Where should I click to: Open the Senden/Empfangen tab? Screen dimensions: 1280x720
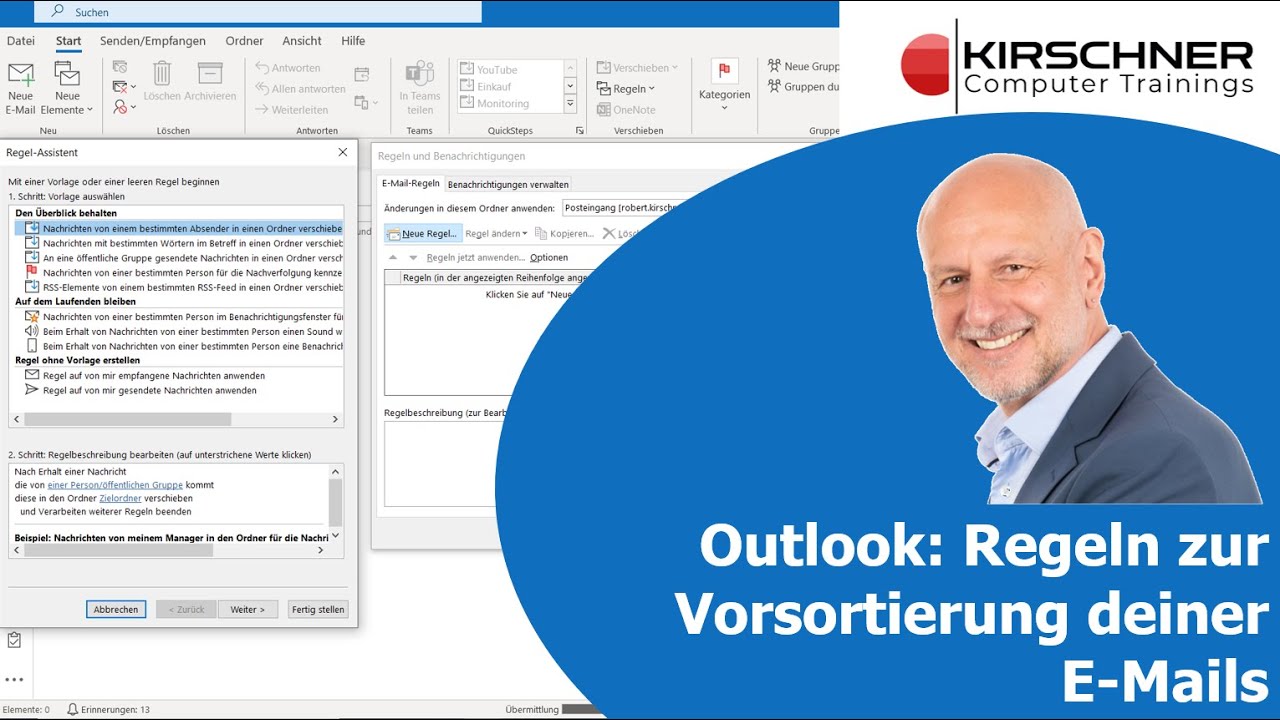153,41
